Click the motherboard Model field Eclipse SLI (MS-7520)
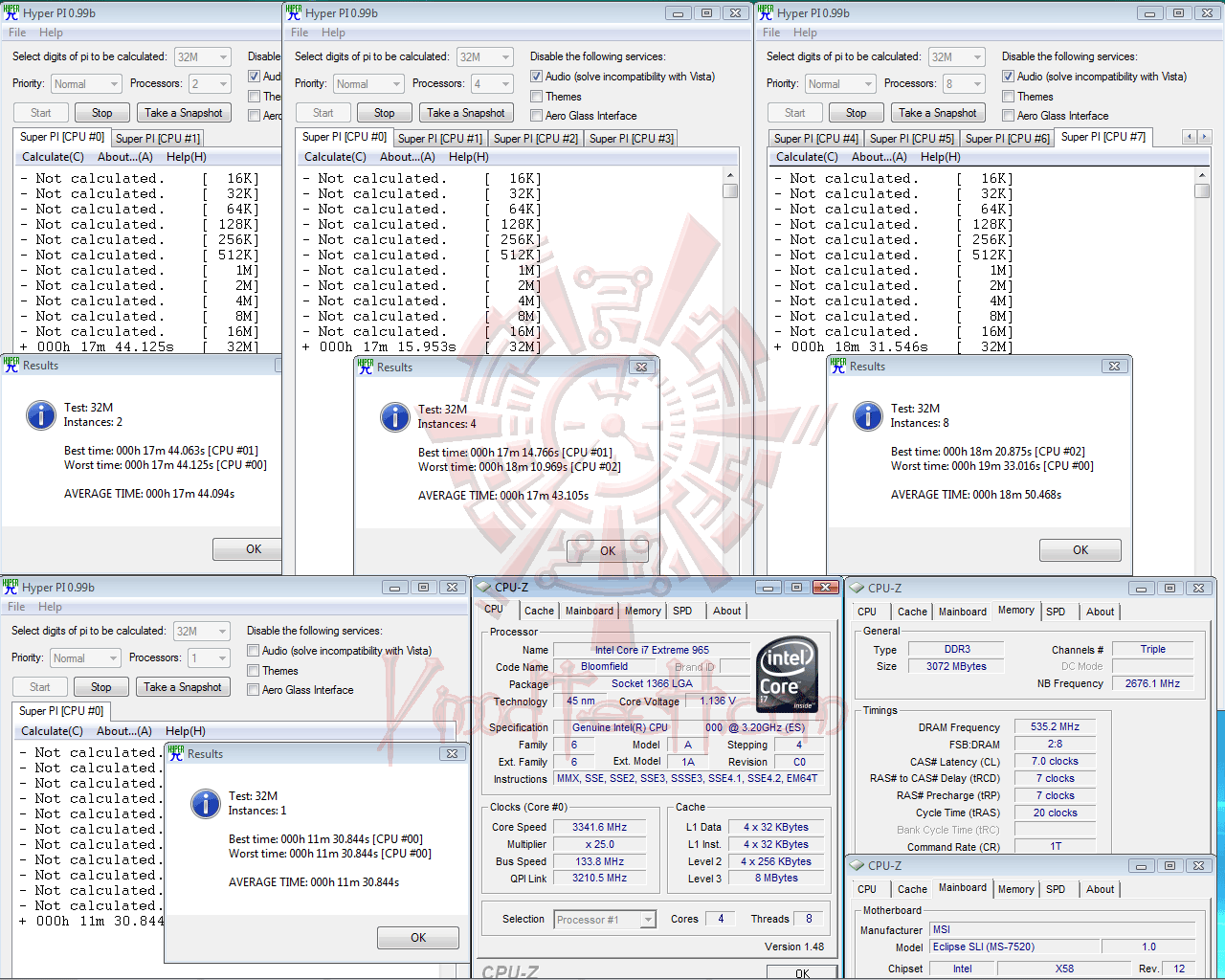The image size is (1225, 980). 1015,947
